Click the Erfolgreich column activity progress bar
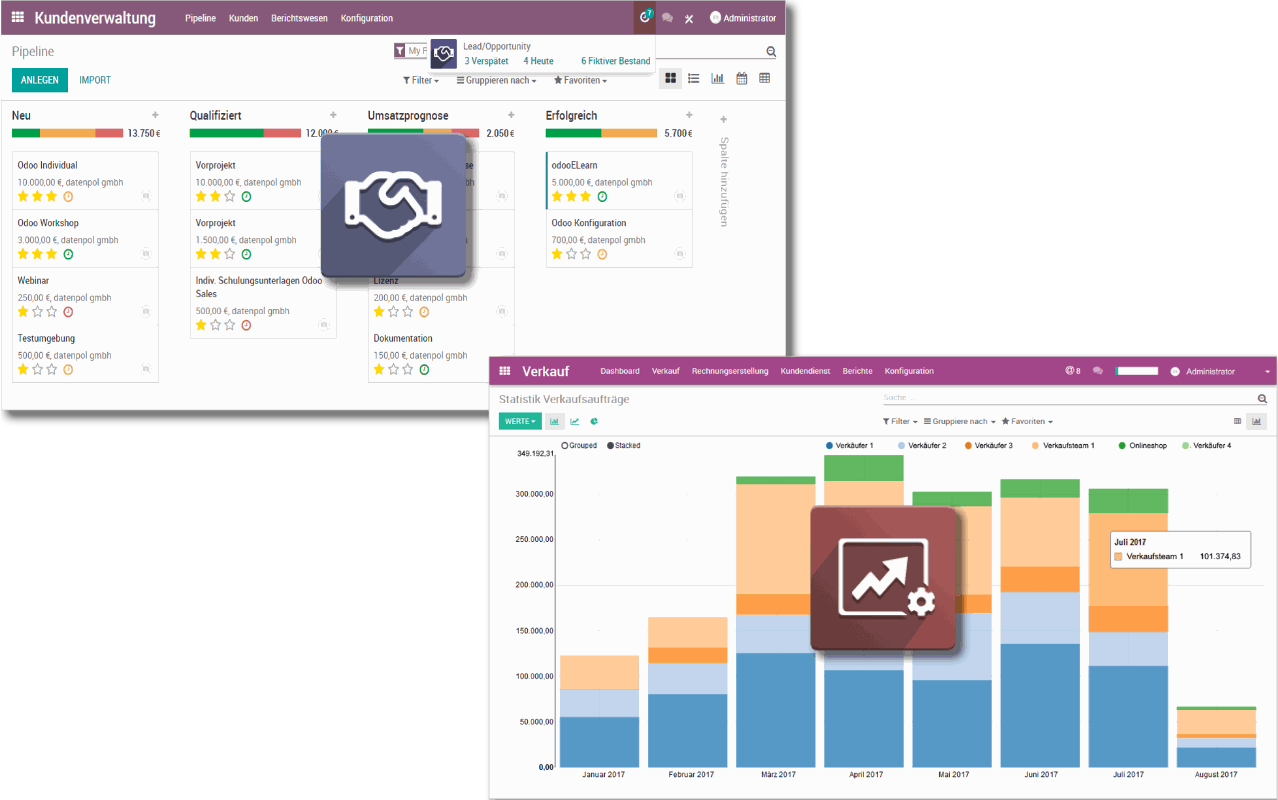1278x800 pixels. (x=601, y=133)
